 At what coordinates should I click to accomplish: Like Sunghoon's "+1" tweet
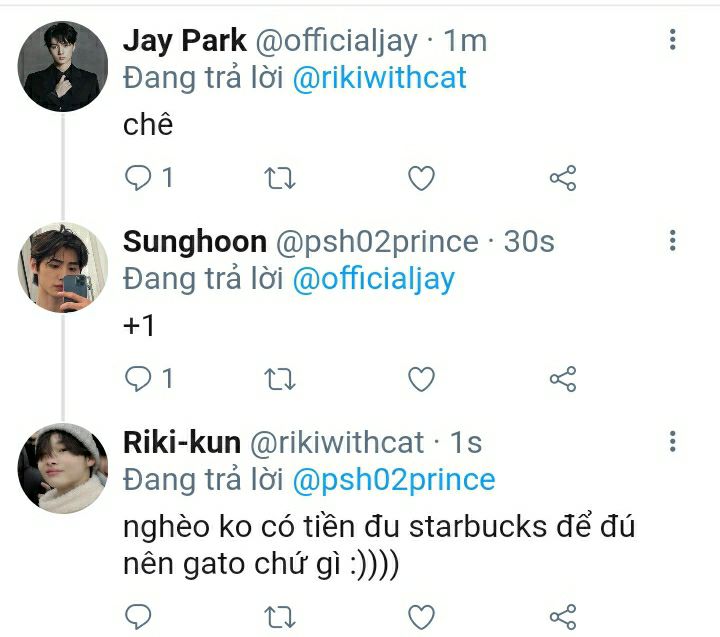(422, 378)
